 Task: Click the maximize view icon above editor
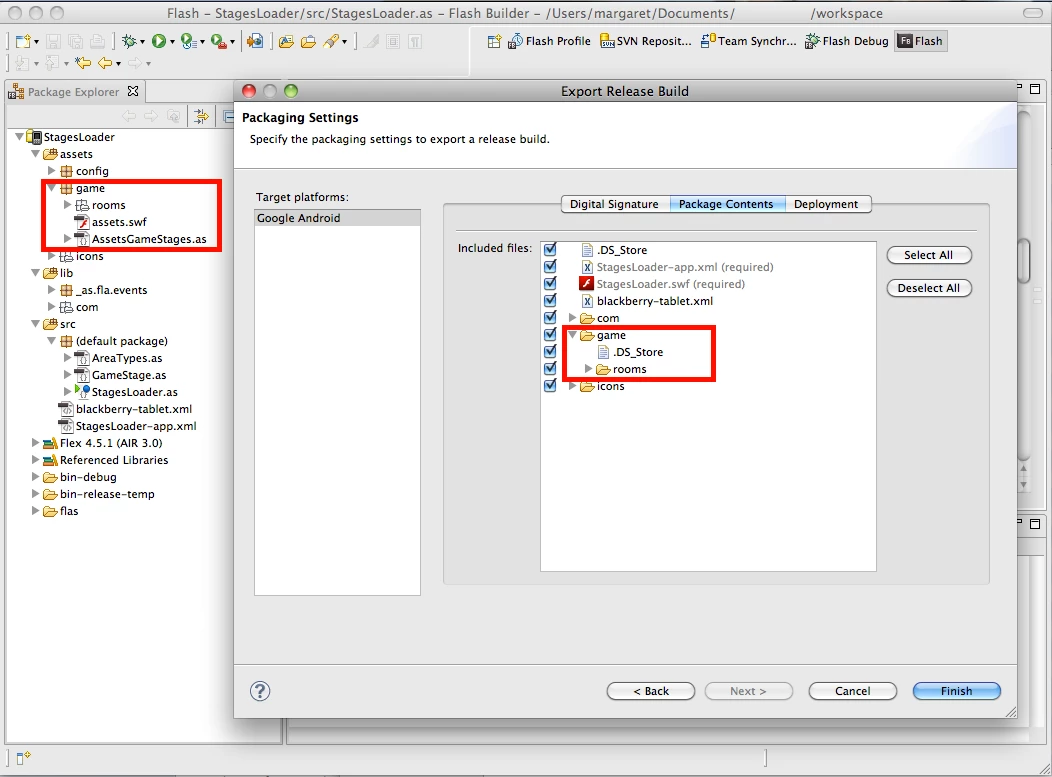[x=1035, y=88]
